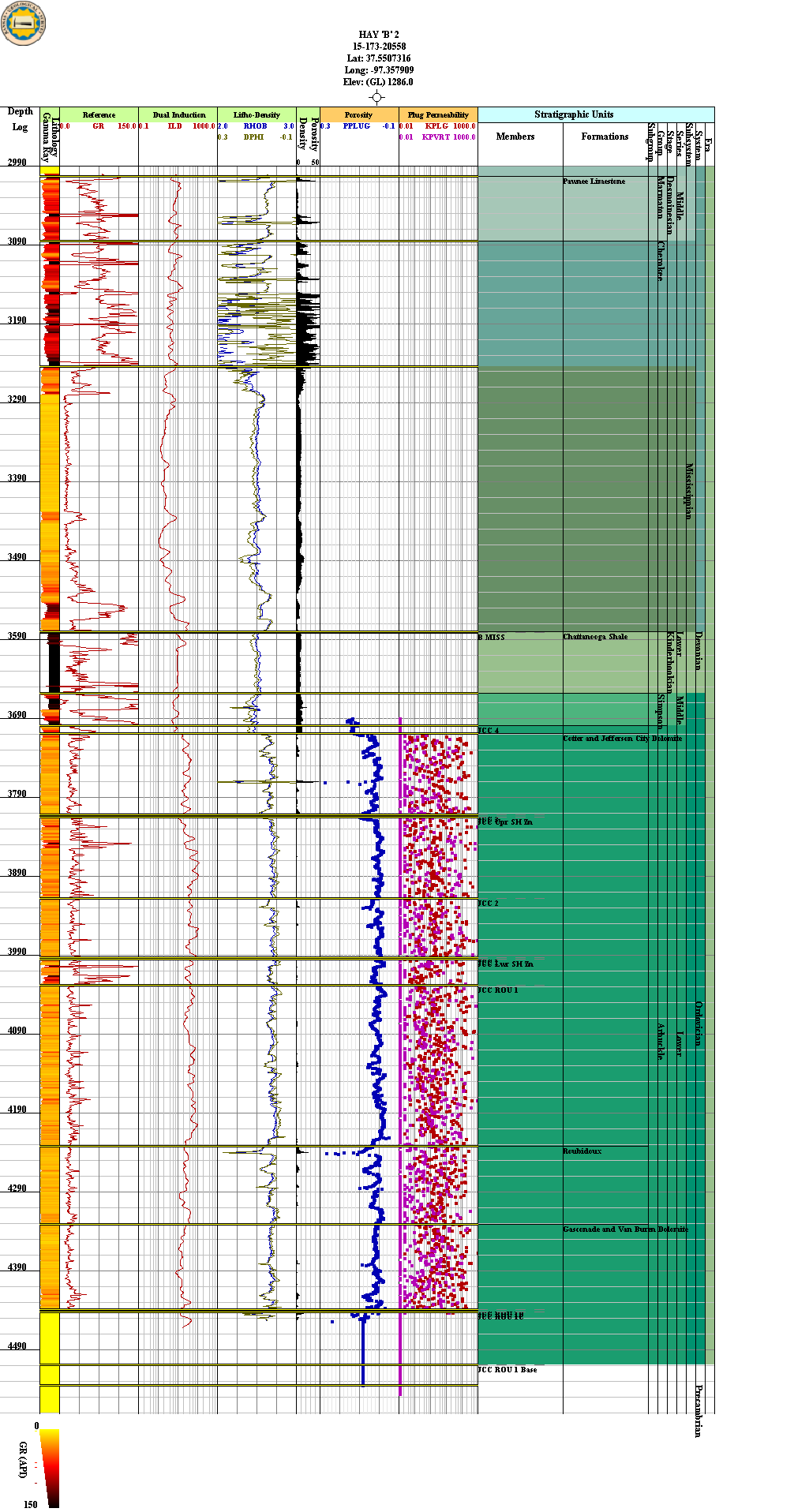The height and width of the screenshot is (1512, 809).
Task: Click the 3590 depth label
Action: [x=17, y=635]
